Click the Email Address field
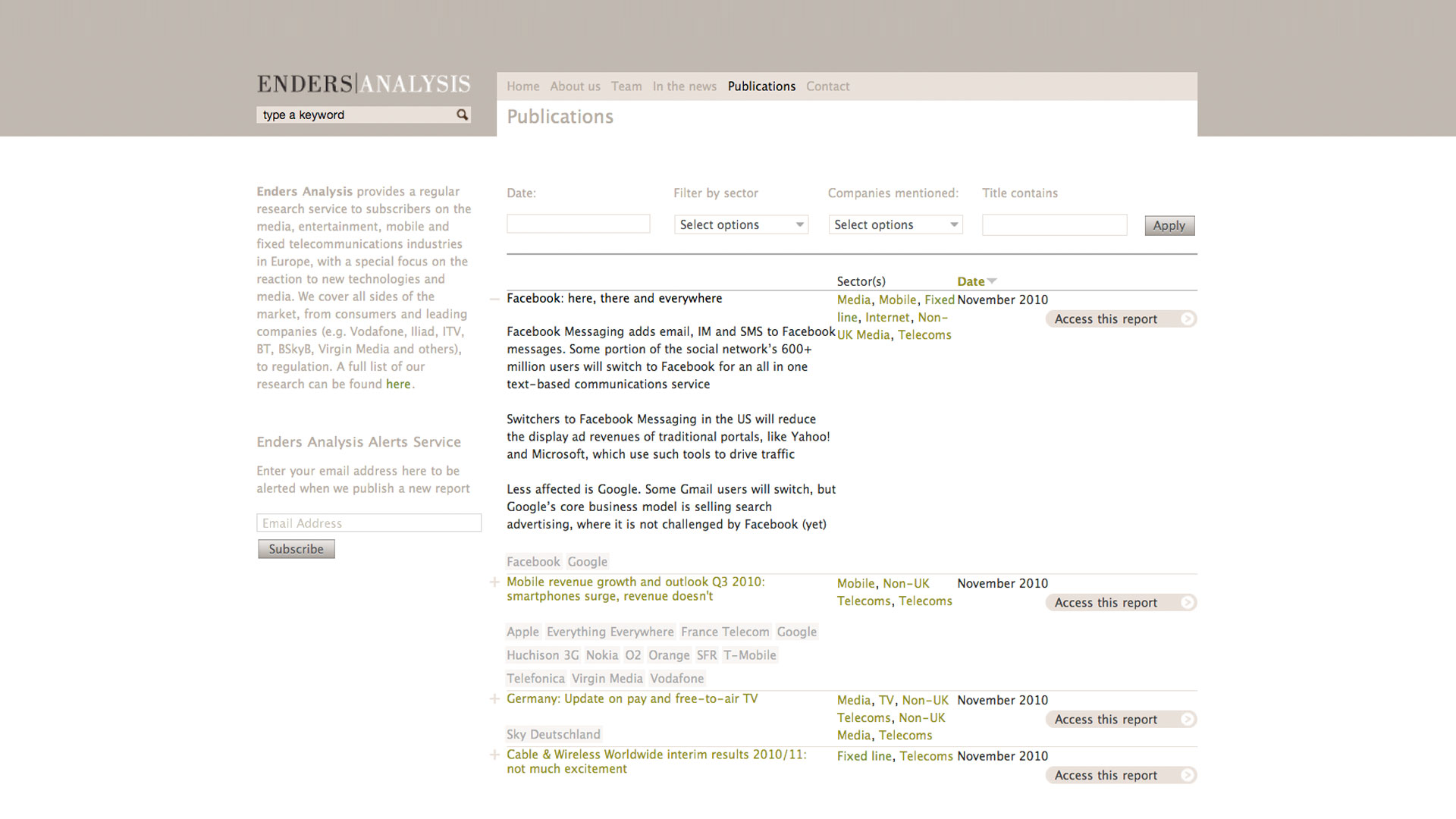1456x819 pixels. click(x=369, y=523)
